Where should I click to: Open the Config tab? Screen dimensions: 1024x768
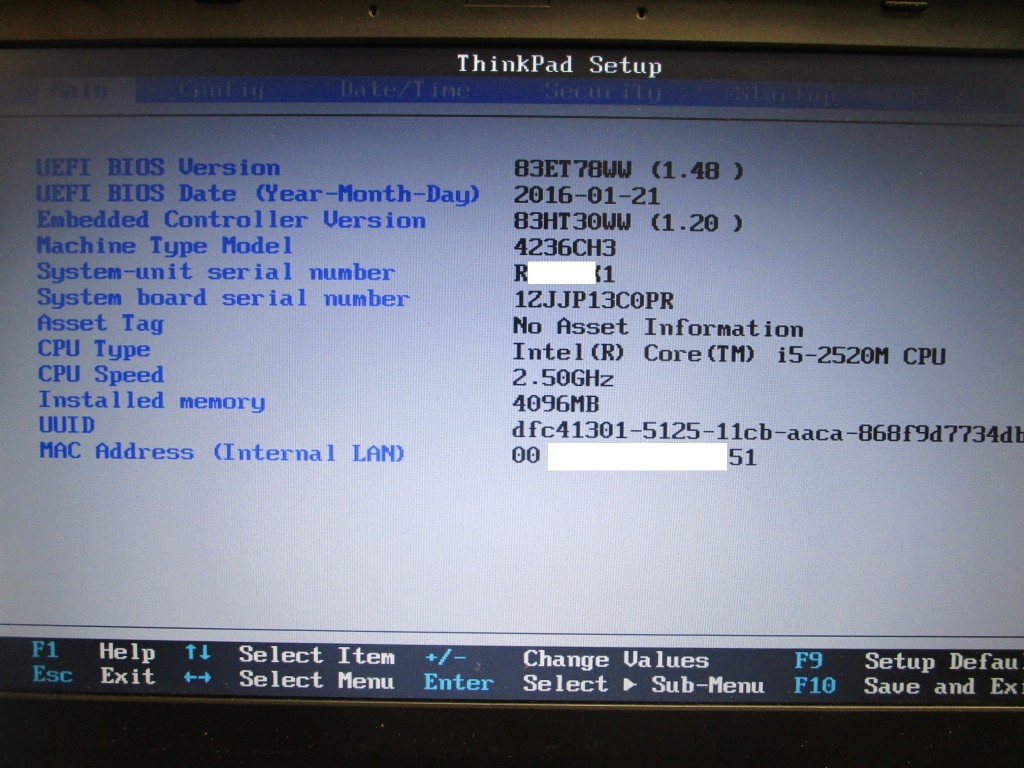221,90
